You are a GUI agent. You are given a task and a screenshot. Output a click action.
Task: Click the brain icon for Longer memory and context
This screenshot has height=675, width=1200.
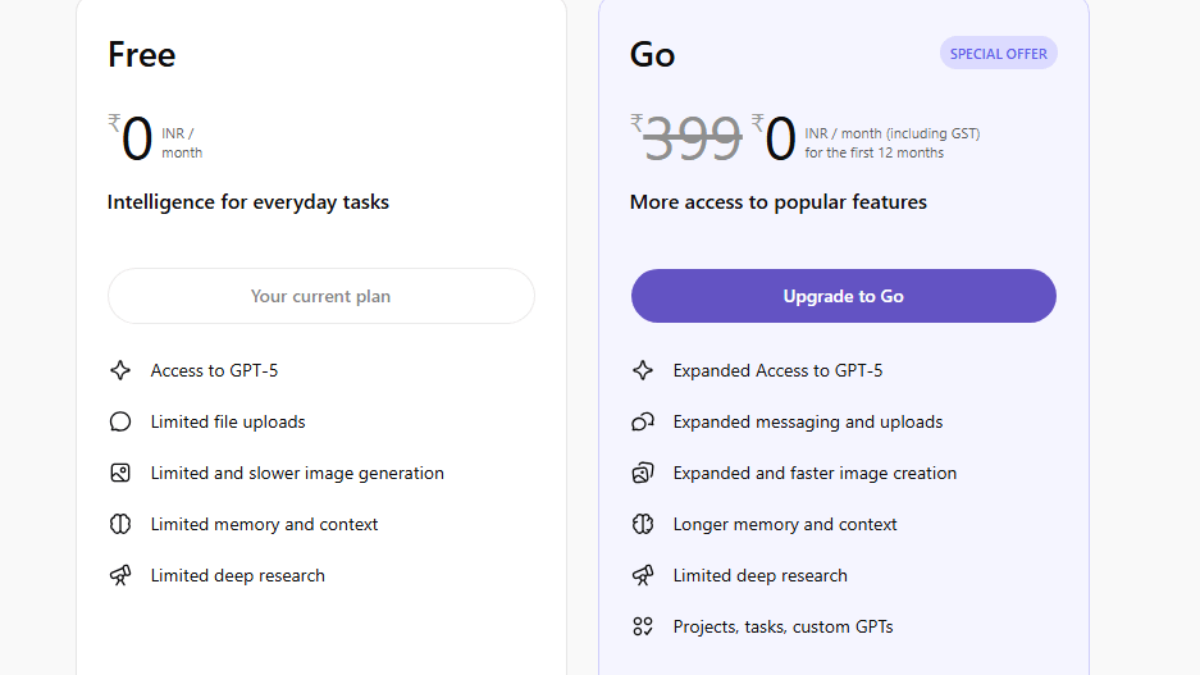point(642,524)
